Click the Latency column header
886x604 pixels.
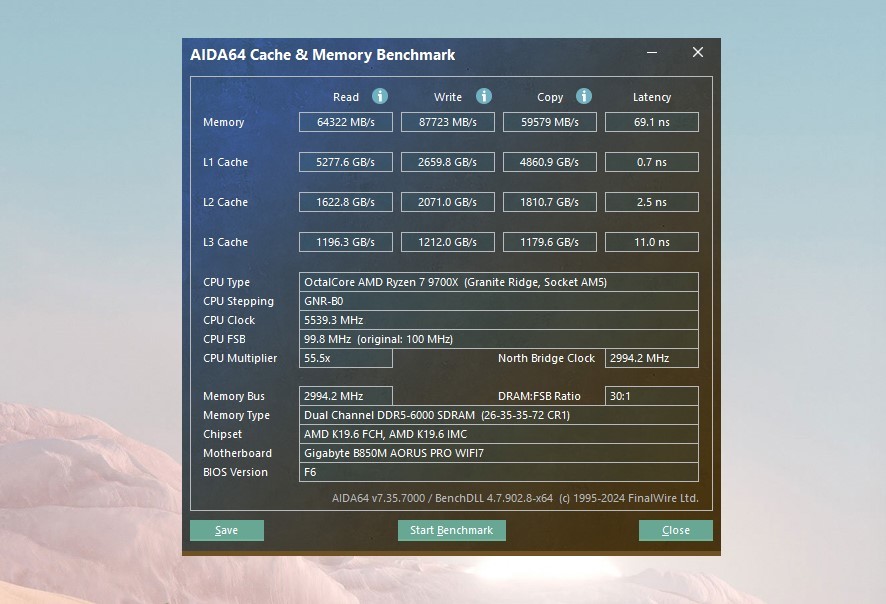pyautogui.click(x=652, y=97)
